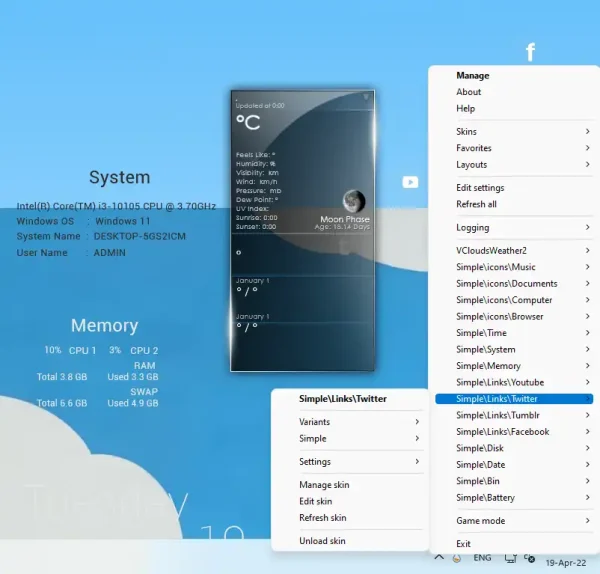The height and width of the screenshot is (574, 600).
Task: Open the Simple\Links\Facebook submenu
Action: 514,432
